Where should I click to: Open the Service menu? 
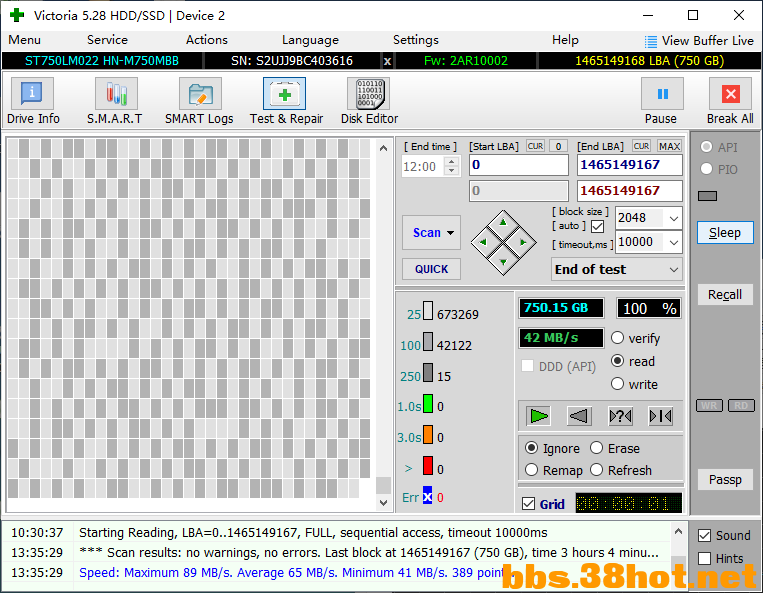(x=107, y=40)
